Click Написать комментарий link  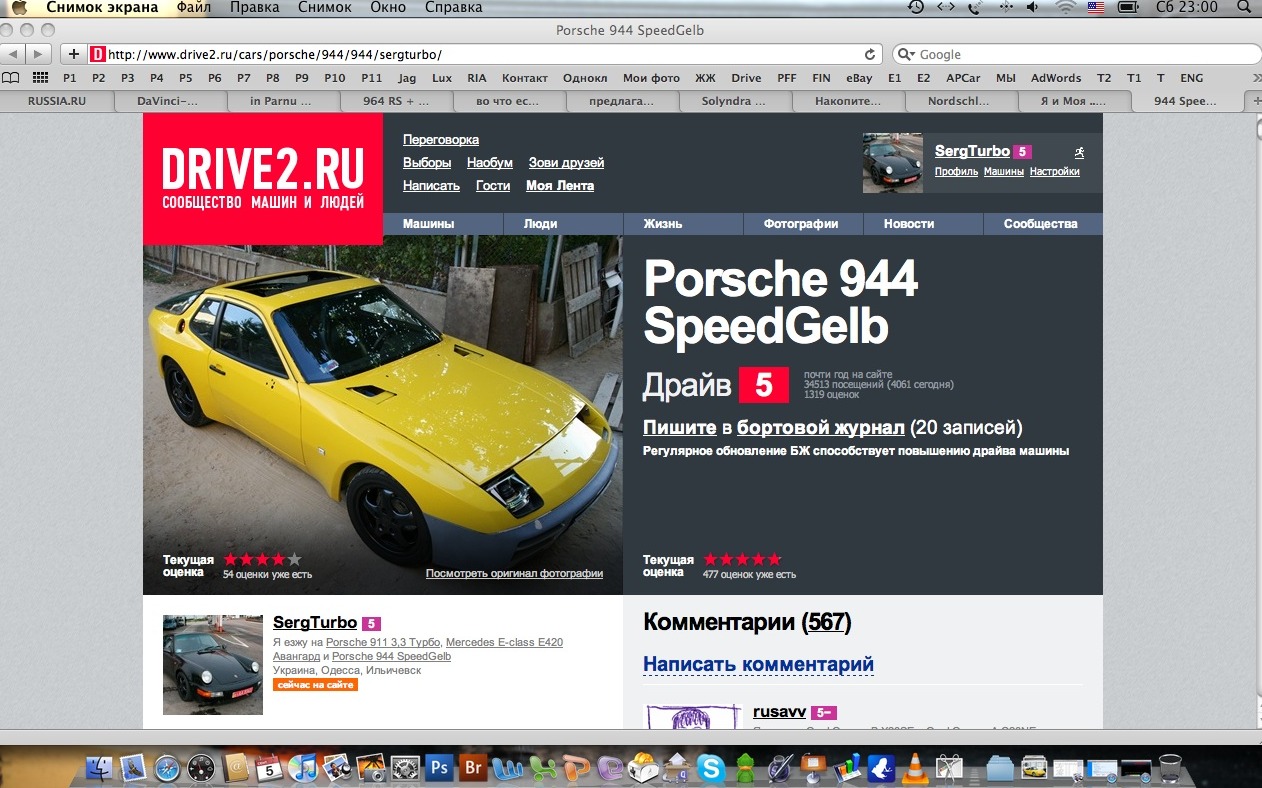(758, 664)
